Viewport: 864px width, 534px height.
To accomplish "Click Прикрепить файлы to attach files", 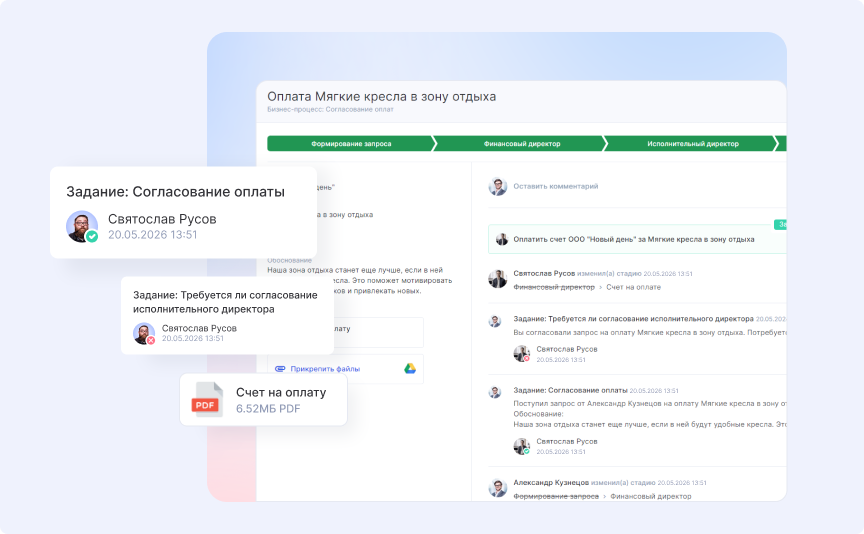I will coord(325,369).
